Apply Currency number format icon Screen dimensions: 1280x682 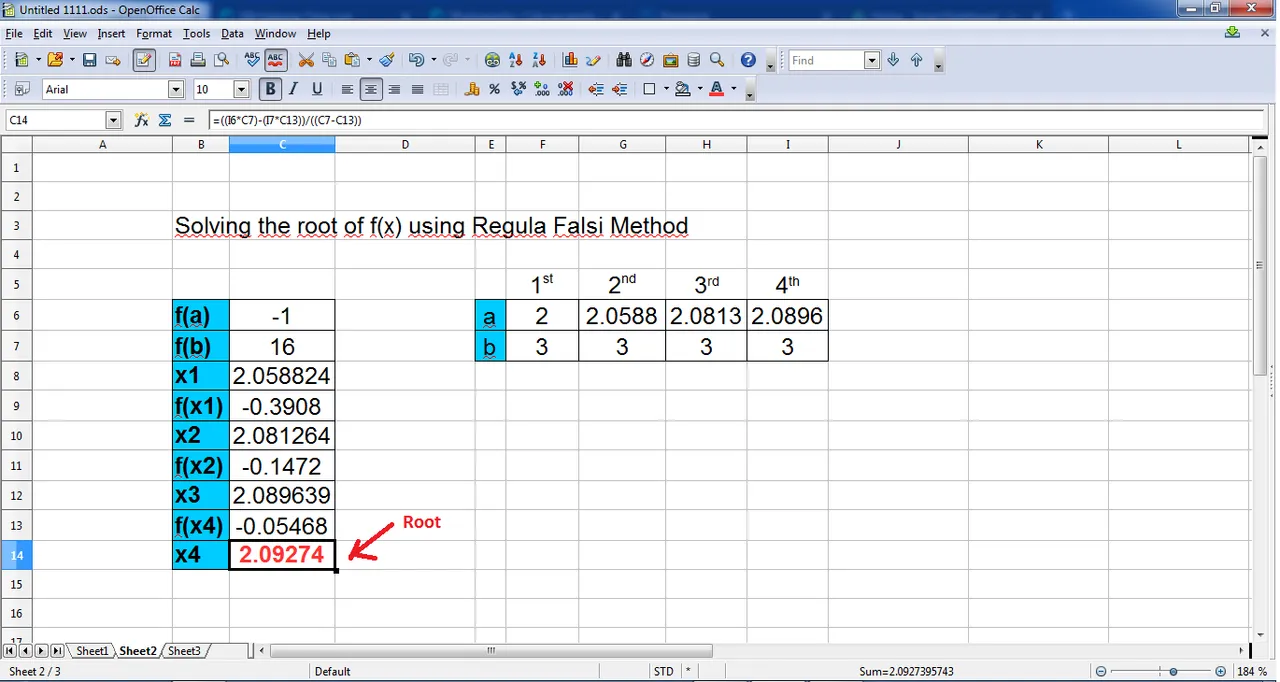click(x=472, y=90)
